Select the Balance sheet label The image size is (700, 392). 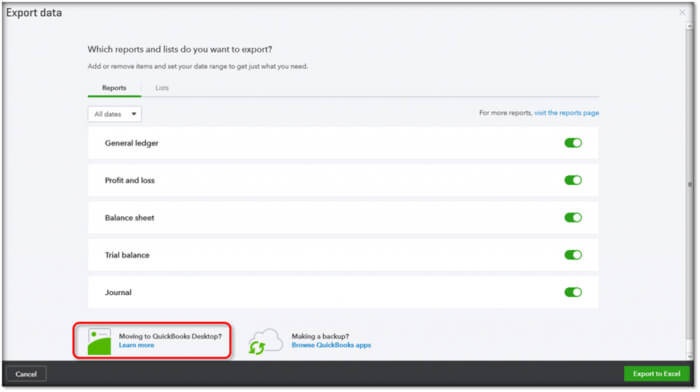click(x=129, y=218)
